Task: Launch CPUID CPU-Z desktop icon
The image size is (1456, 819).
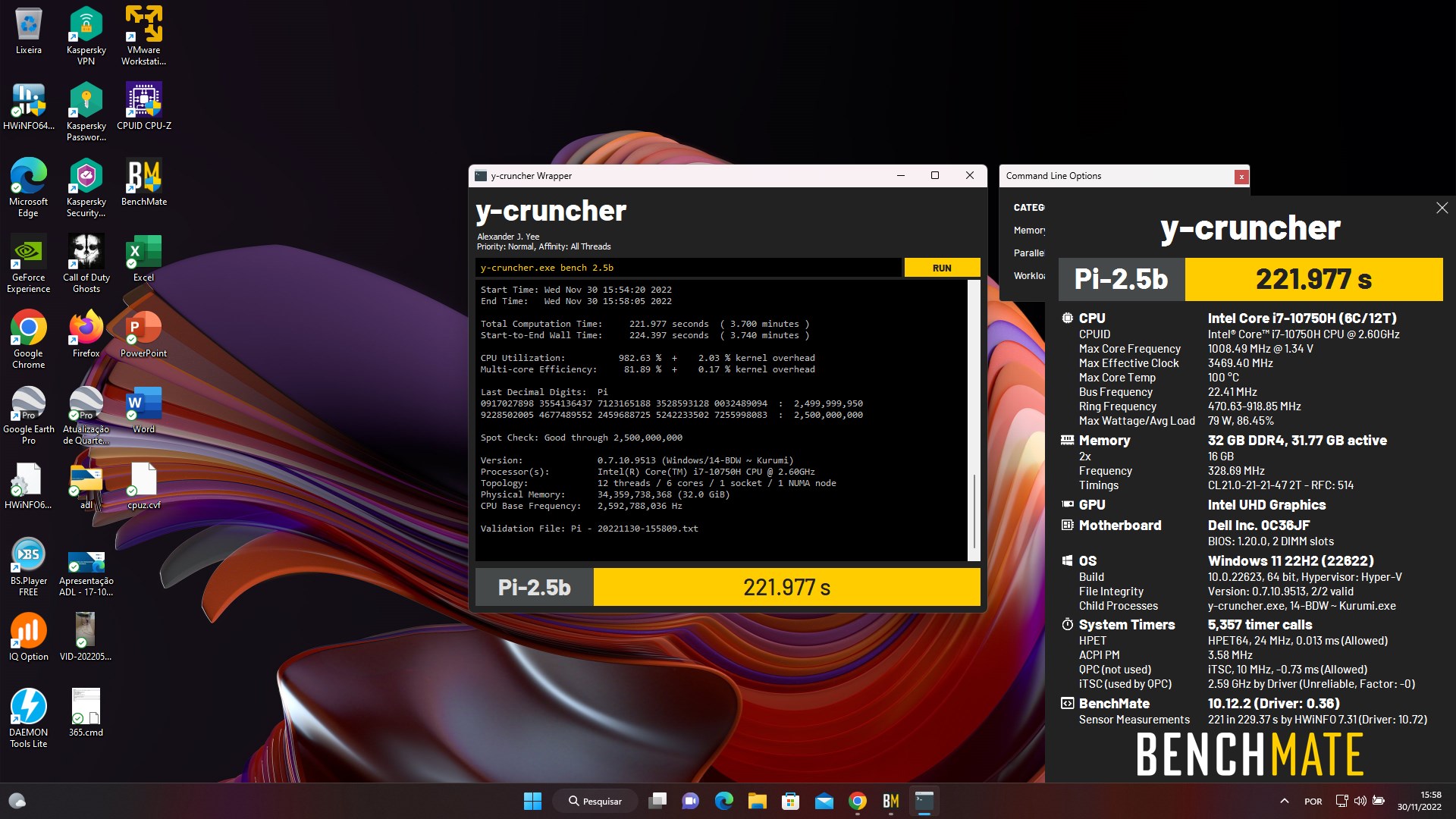Action: [143, 107]
